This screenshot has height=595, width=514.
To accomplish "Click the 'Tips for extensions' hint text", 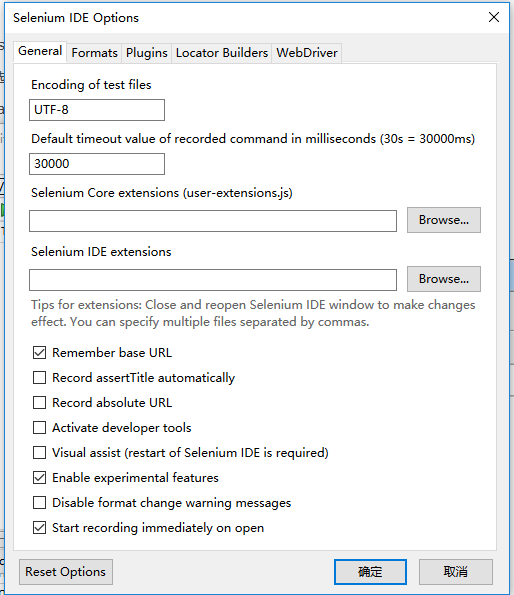I will coord(253,313).
